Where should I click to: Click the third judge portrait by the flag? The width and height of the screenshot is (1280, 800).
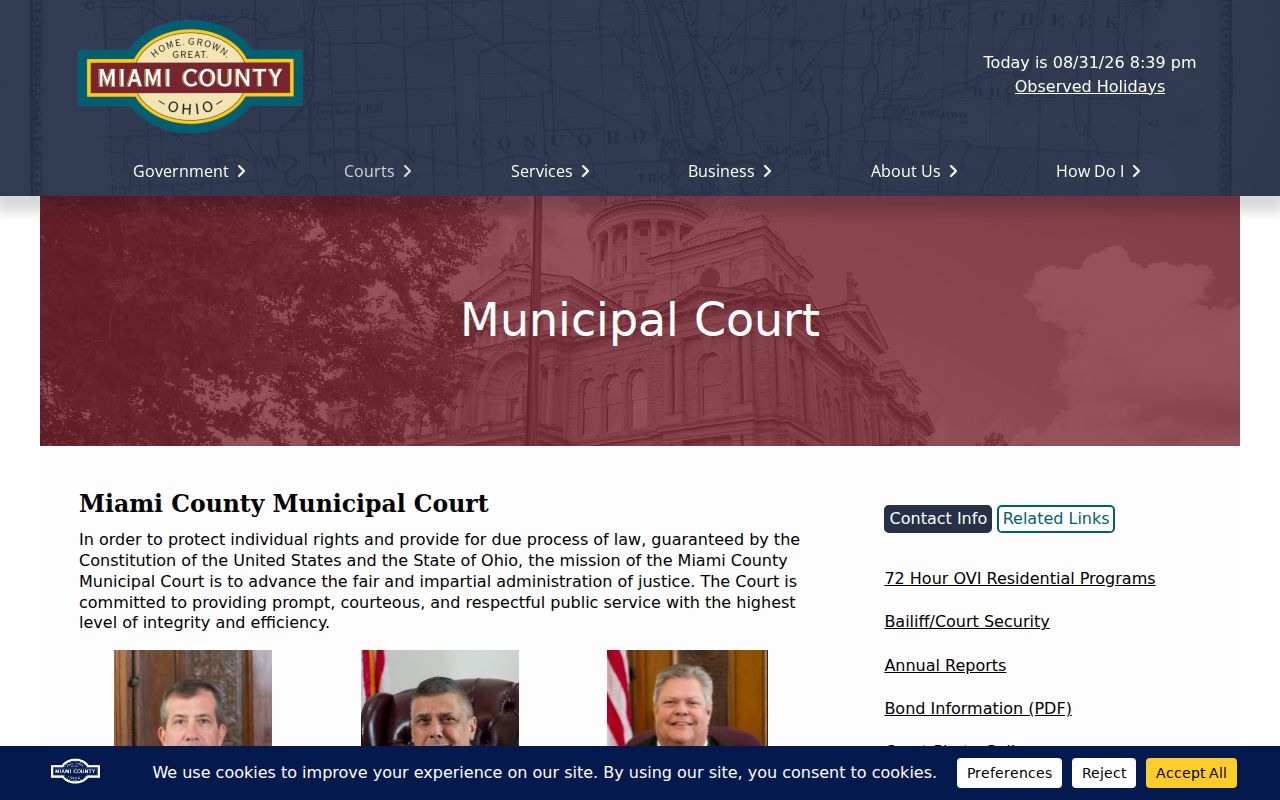(687, 698)
